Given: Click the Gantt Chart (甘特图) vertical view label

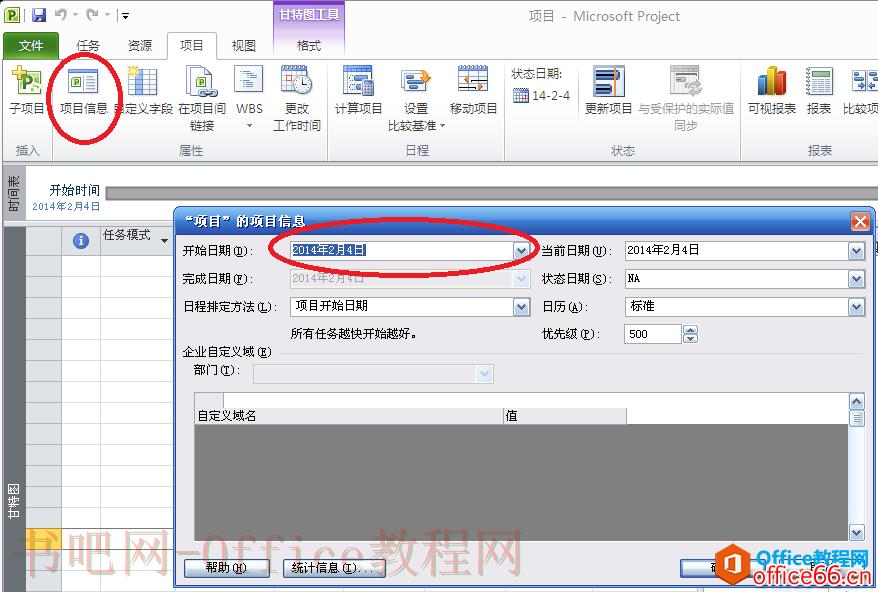Looking at the screenshot, I should 14,501.
